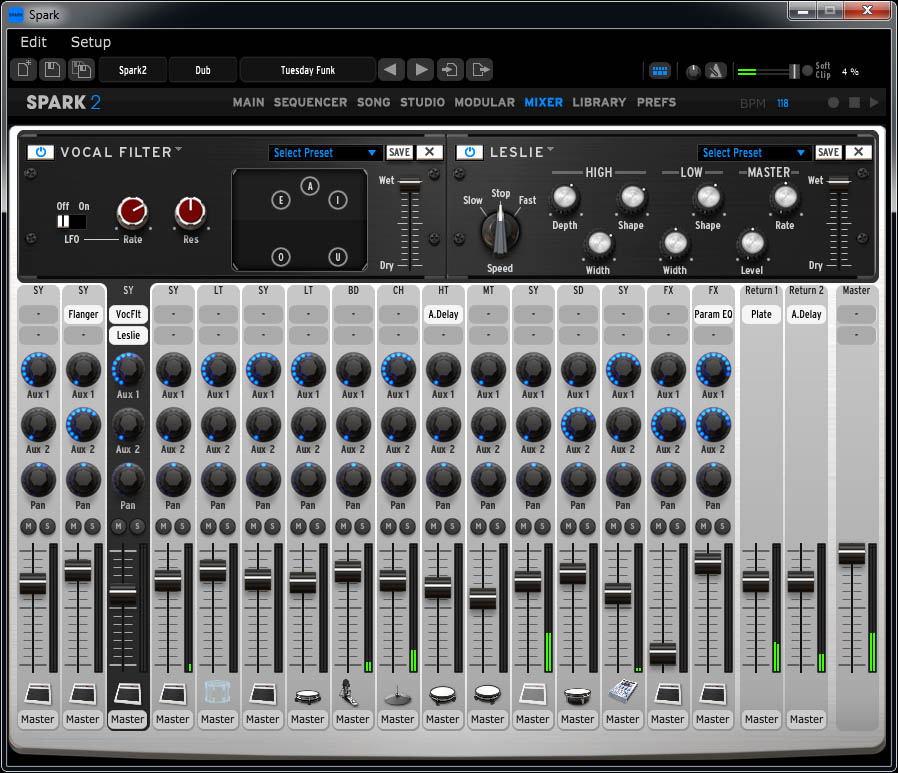Click the next preset right arrow
Image resolution: width=898 pixels, height=773 pixels.
pyautogui.click(x=421, y=70)
